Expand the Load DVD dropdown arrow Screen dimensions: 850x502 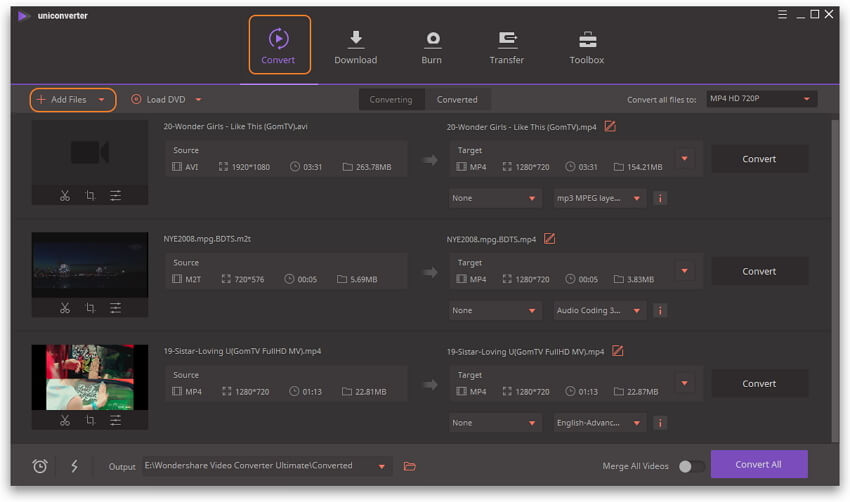click(x=198, y=100)
